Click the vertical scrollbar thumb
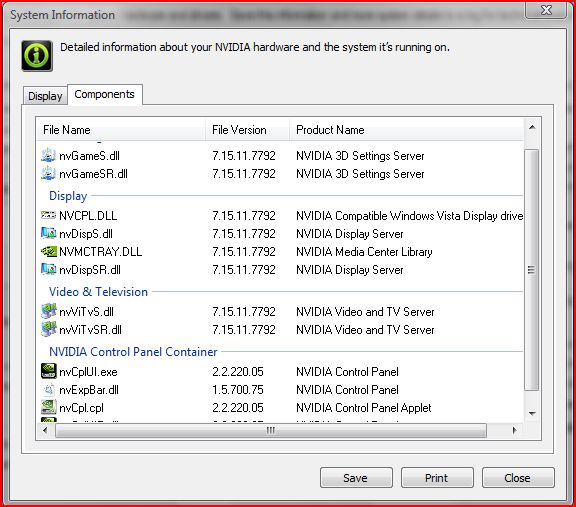 pos(531,270)
